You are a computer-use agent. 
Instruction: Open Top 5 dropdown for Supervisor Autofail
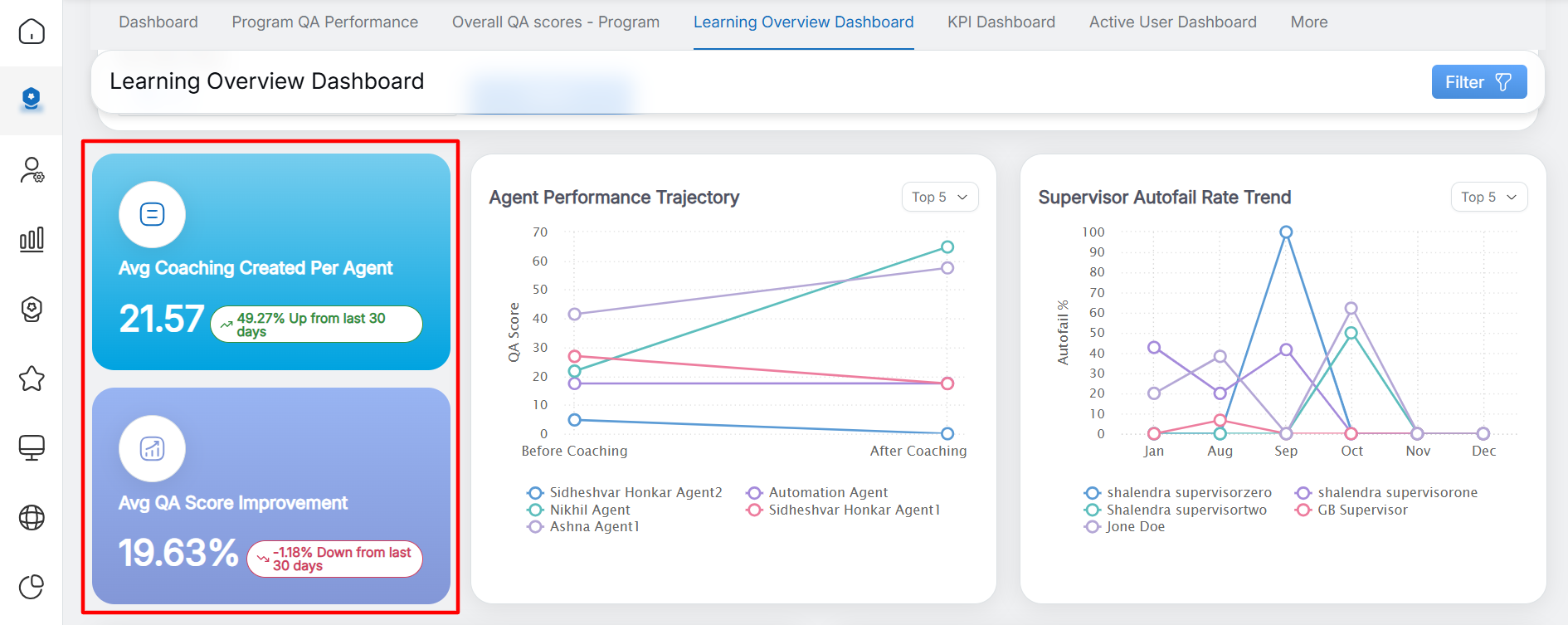coord(1488,197)
